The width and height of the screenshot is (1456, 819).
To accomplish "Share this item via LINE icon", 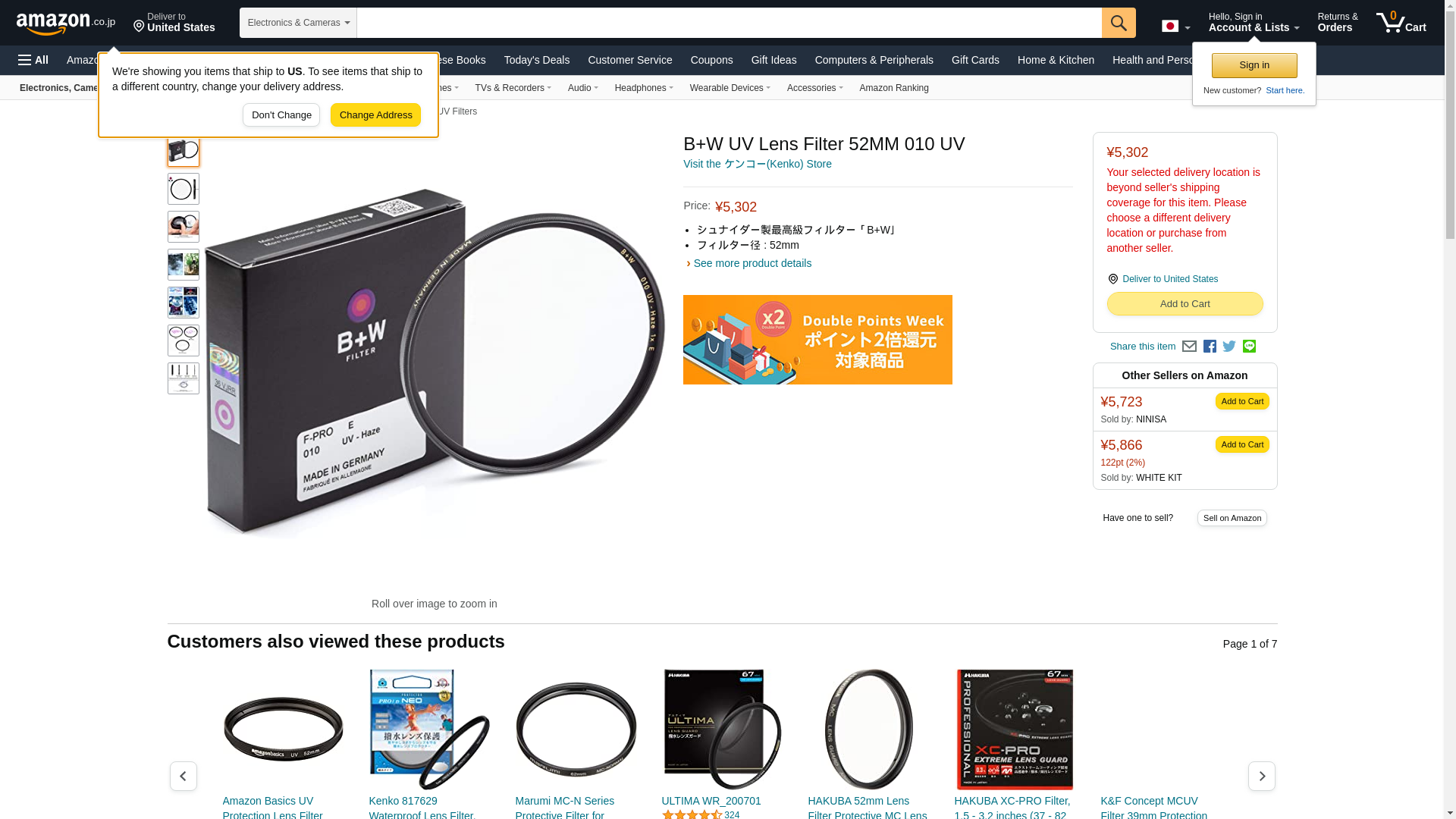I will click(x=1249, y=346).
